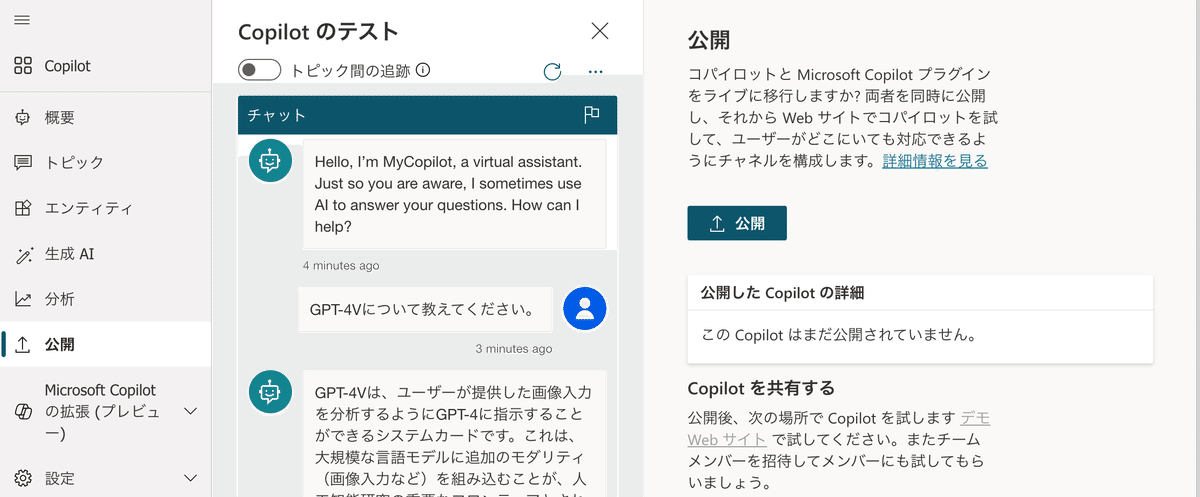Open the 詳細情報を見る link
Screen dimensions: 1200x497
[x=935, y=161]
